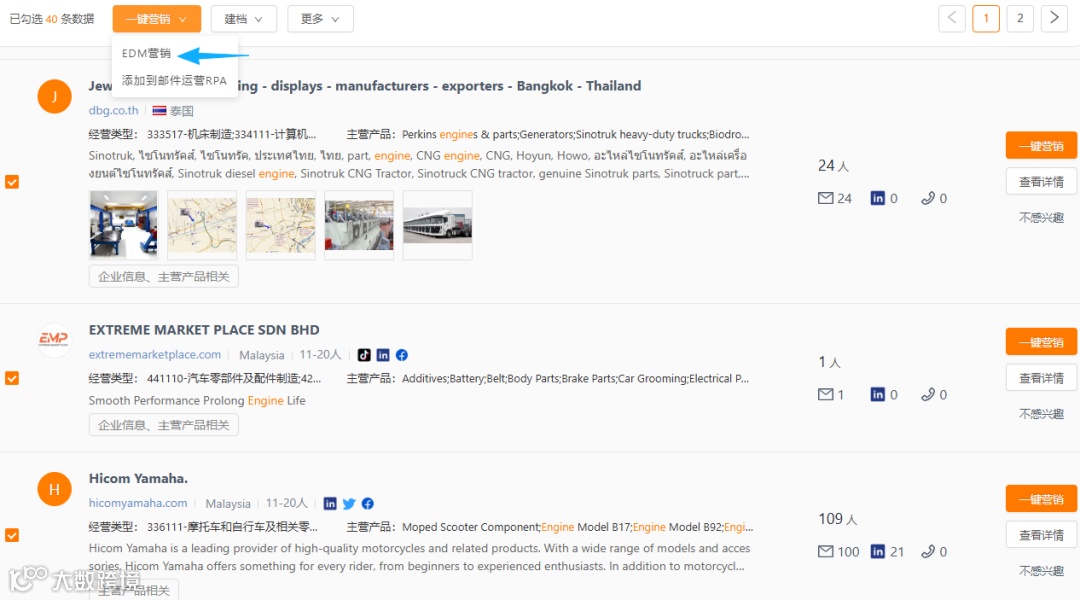The image size is (1080, 600).
Task: Click LinkedIn count icon in Extreme Market row
Action: [878, 395]
